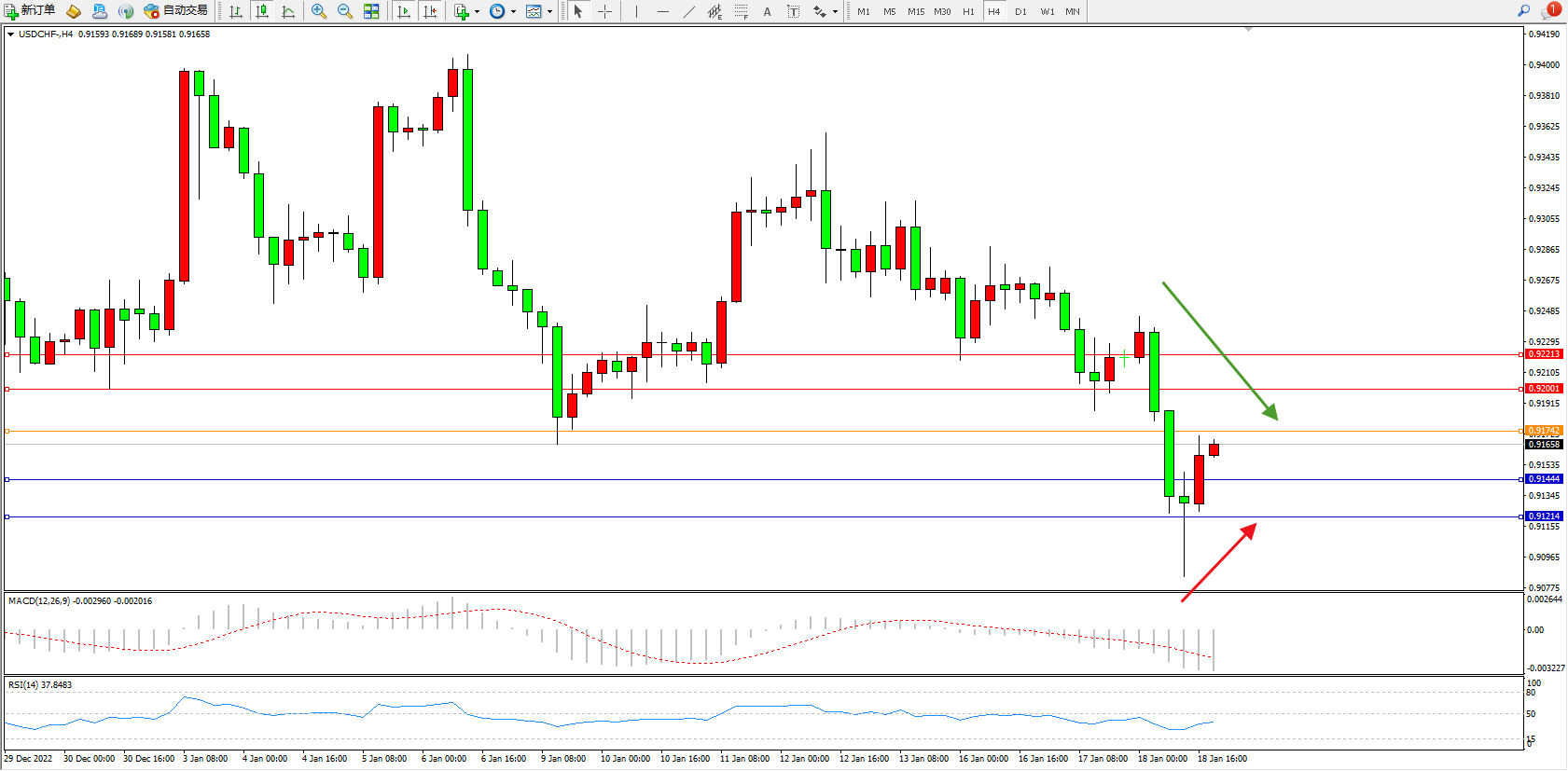Switch chart to bar chart mode
This screenshot has height=771, width=1568.
point(236,11)
